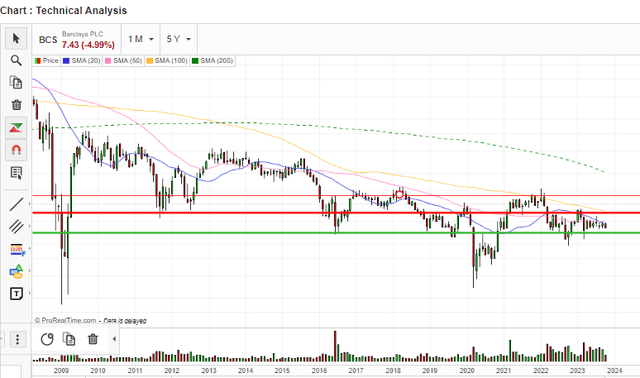The width and height of the screenshot is (640, 378).
Task: Select the Fibonacci retracement tool
Action: [x=17, y=249]
